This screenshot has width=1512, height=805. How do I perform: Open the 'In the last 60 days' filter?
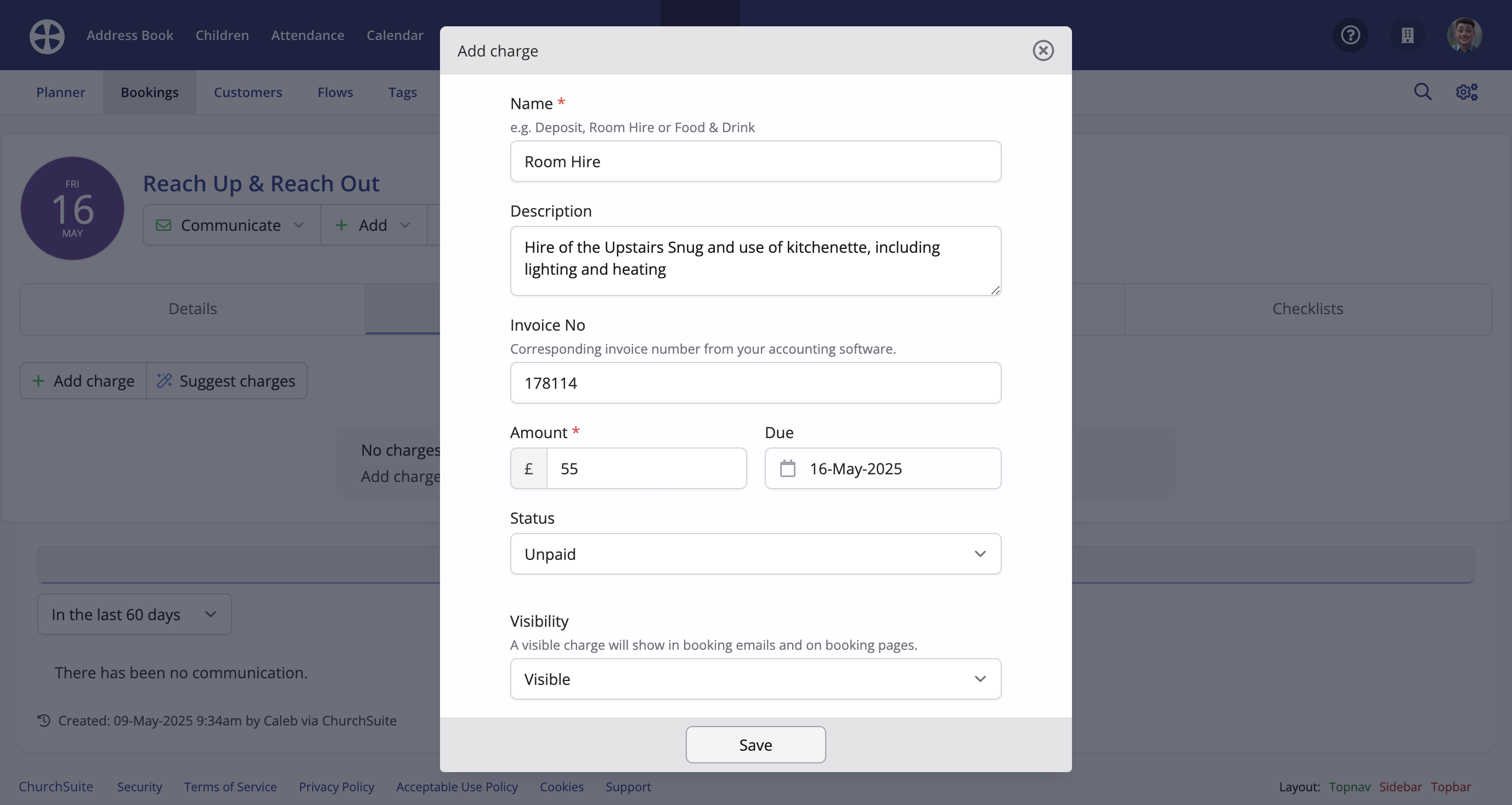coord(134,614)
